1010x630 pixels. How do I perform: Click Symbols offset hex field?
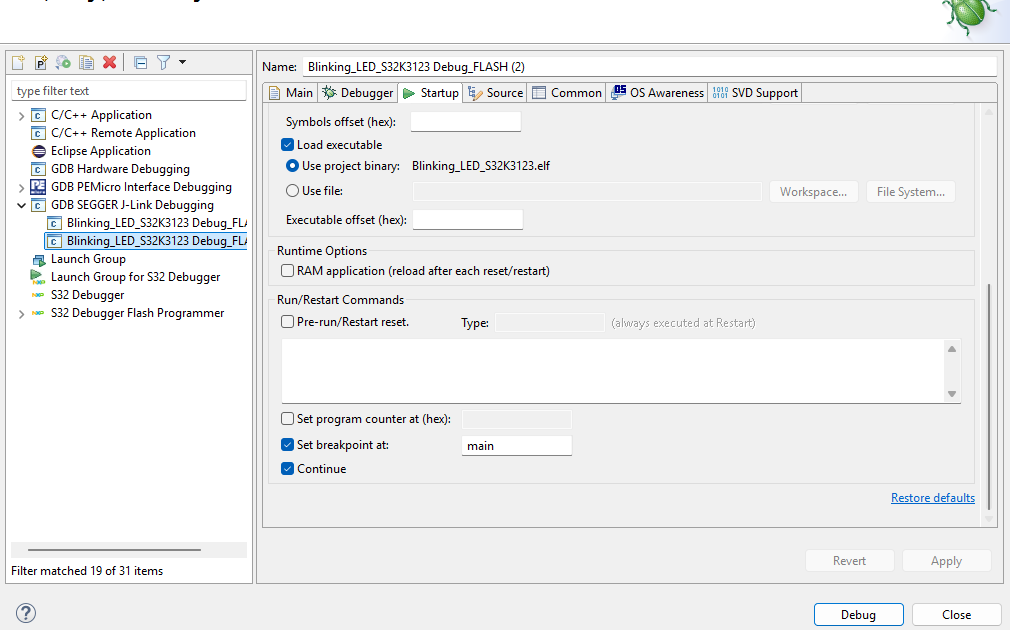click(x=466, y=122)
